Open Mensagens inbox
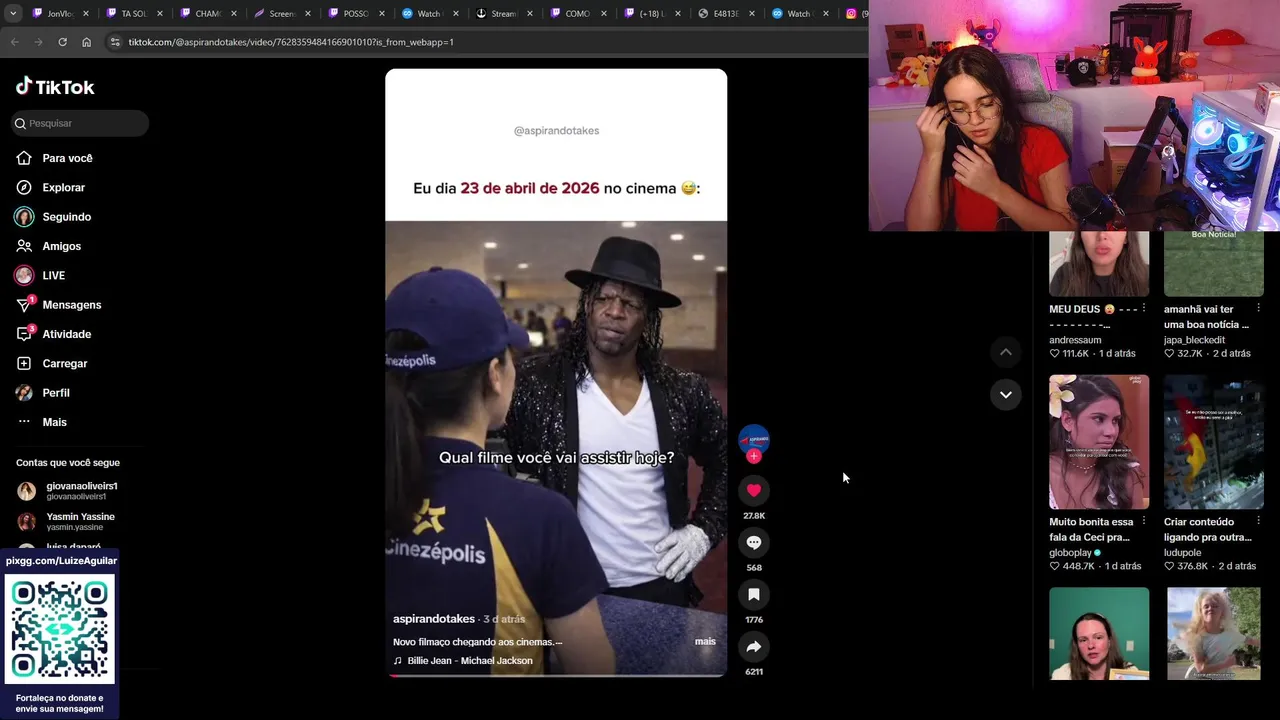 coord(58,305)
